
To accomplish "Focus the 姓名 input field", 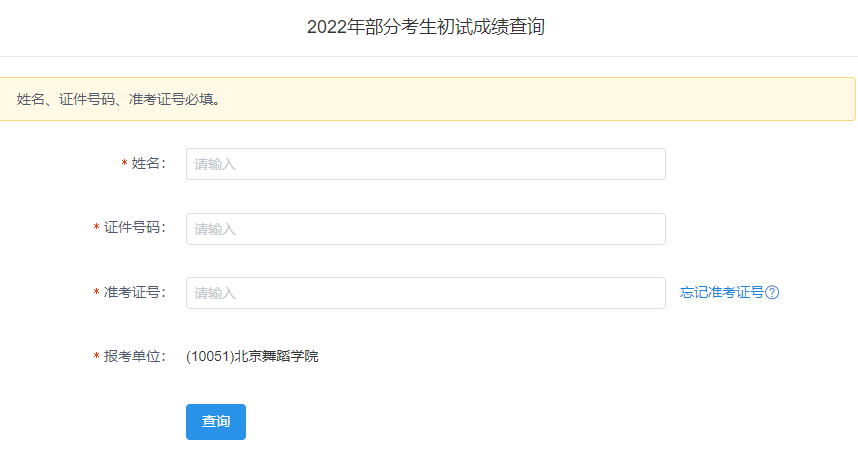I will pos(425,164).
